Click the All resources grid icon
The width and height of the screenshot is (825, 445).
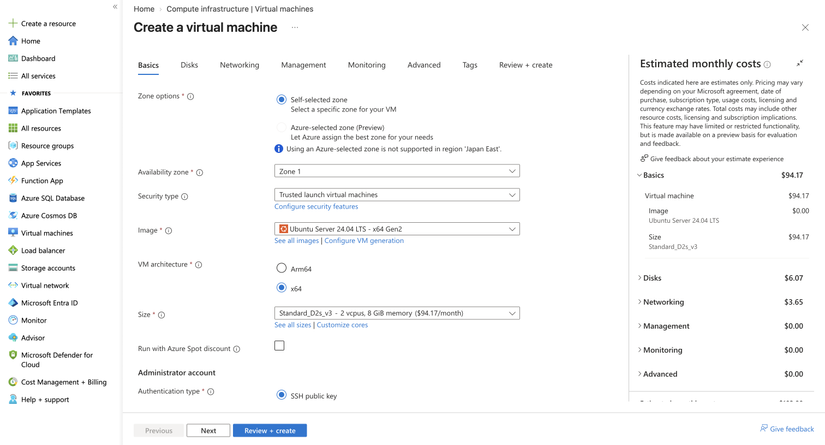click(x=13, y=128)
